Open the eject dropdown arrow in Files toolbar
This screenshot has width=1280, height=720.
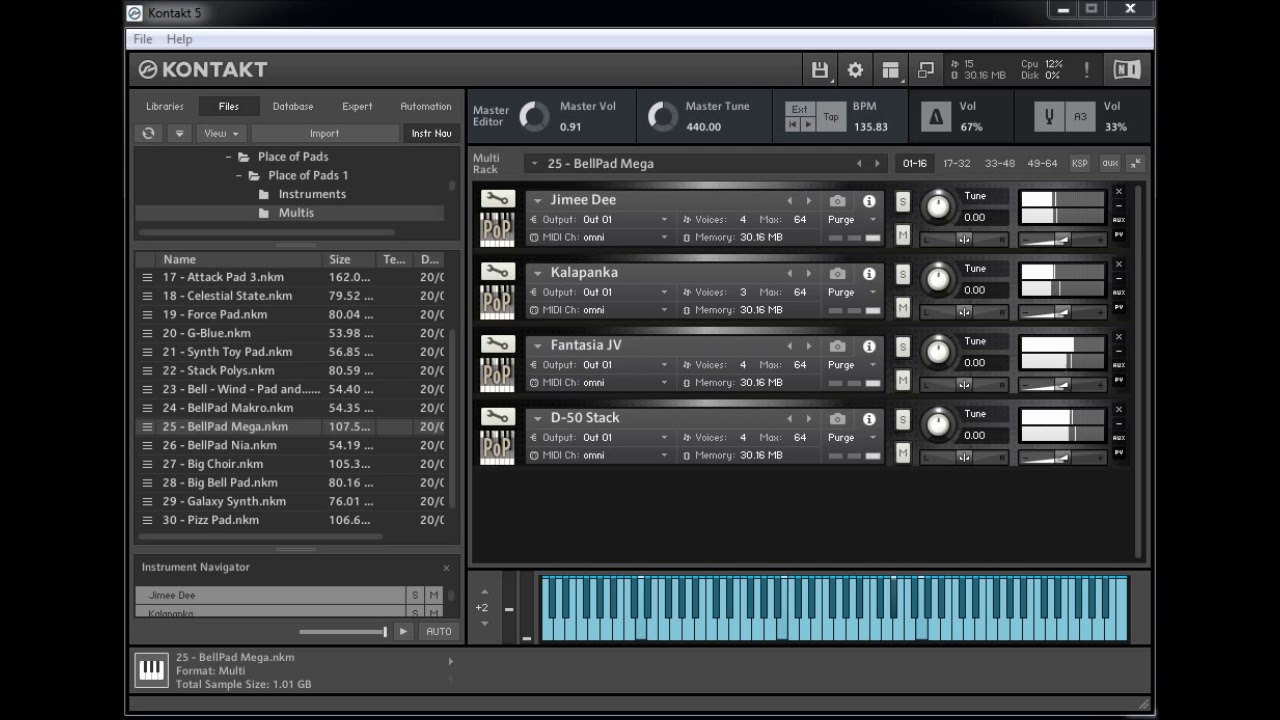tap(180, 133)
